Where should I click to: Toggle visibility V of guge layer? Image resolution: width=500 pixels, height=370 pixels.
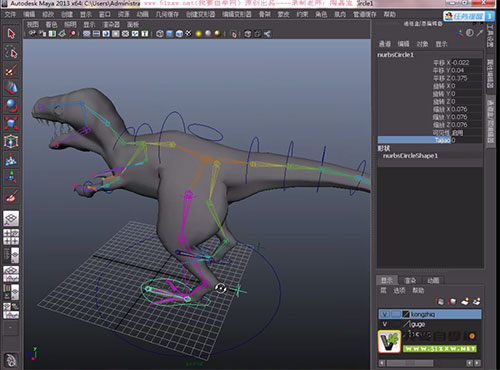(385, 324)
